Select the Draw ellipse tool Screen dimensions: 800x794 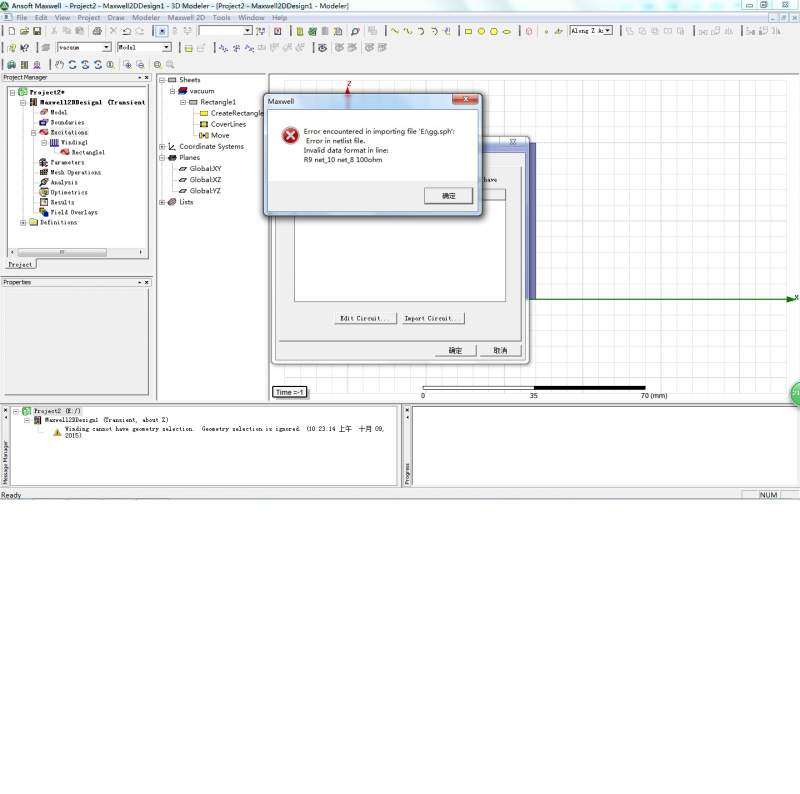507,31
